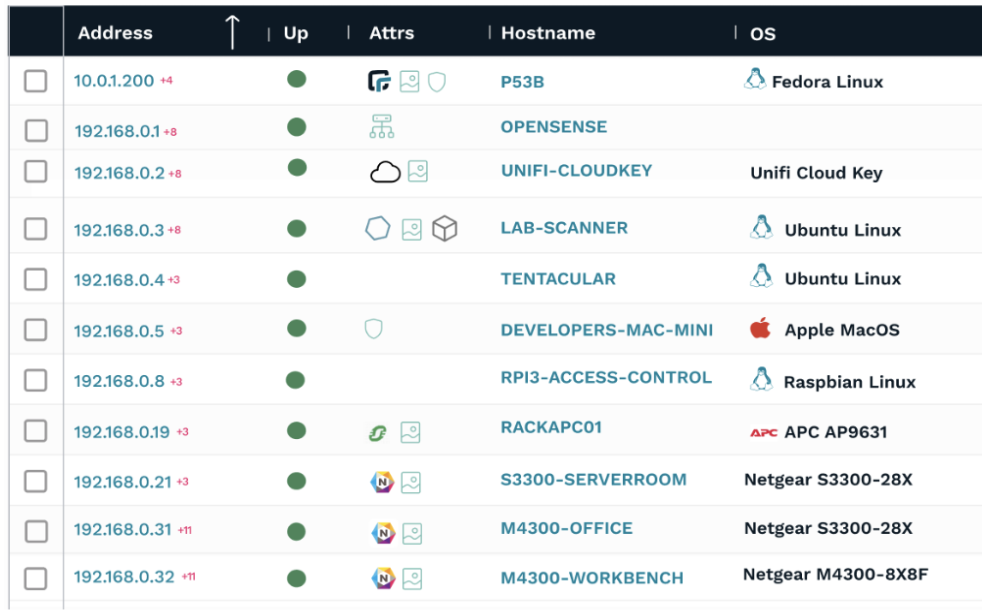Screen dimensions: 986x616
Task: Click the cube icon for LAB-SCANNER
Action: click(445, 228)
